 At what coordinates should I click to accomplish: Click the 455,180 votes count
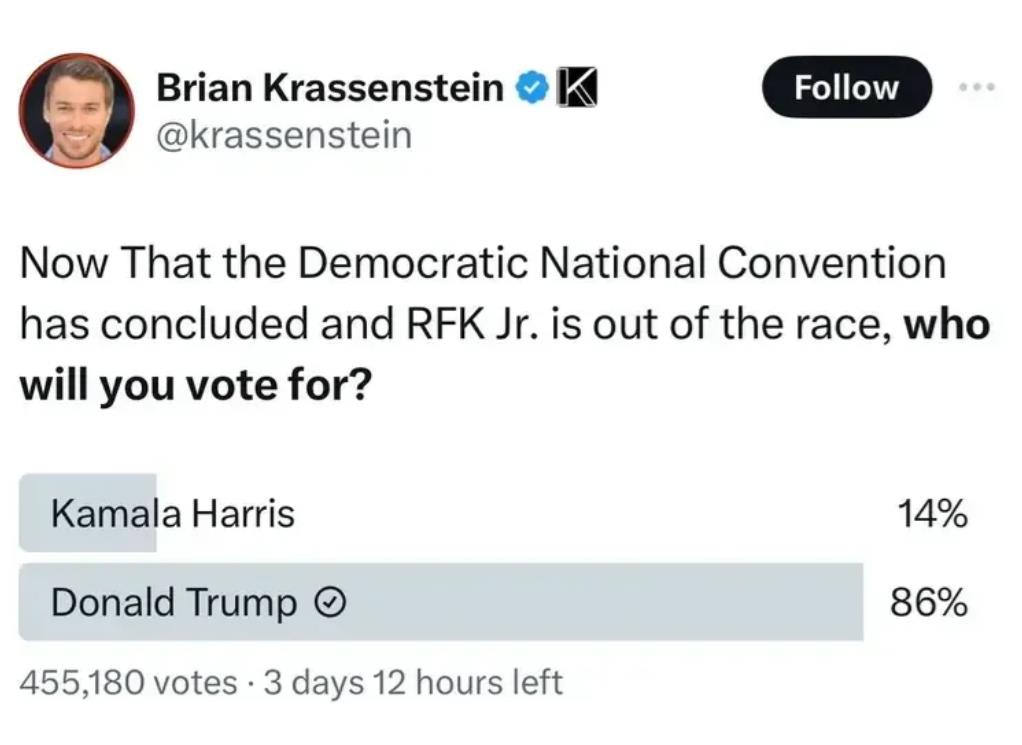pos(128,683)
